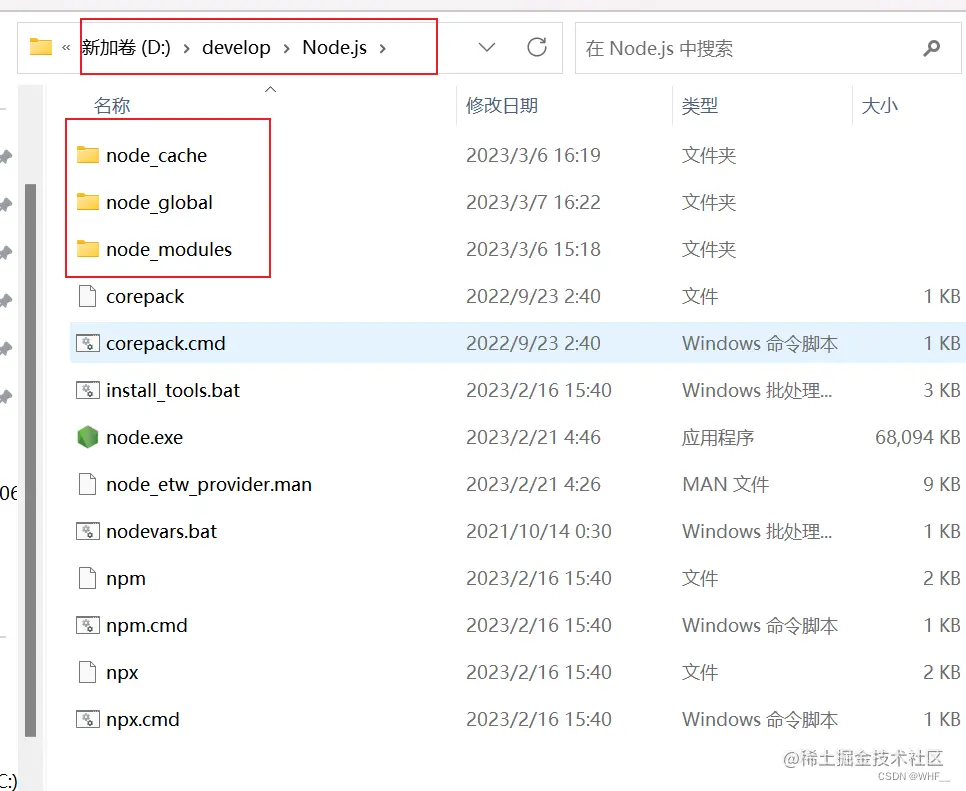Select npx.cmd file name

[x=142, y=720]
